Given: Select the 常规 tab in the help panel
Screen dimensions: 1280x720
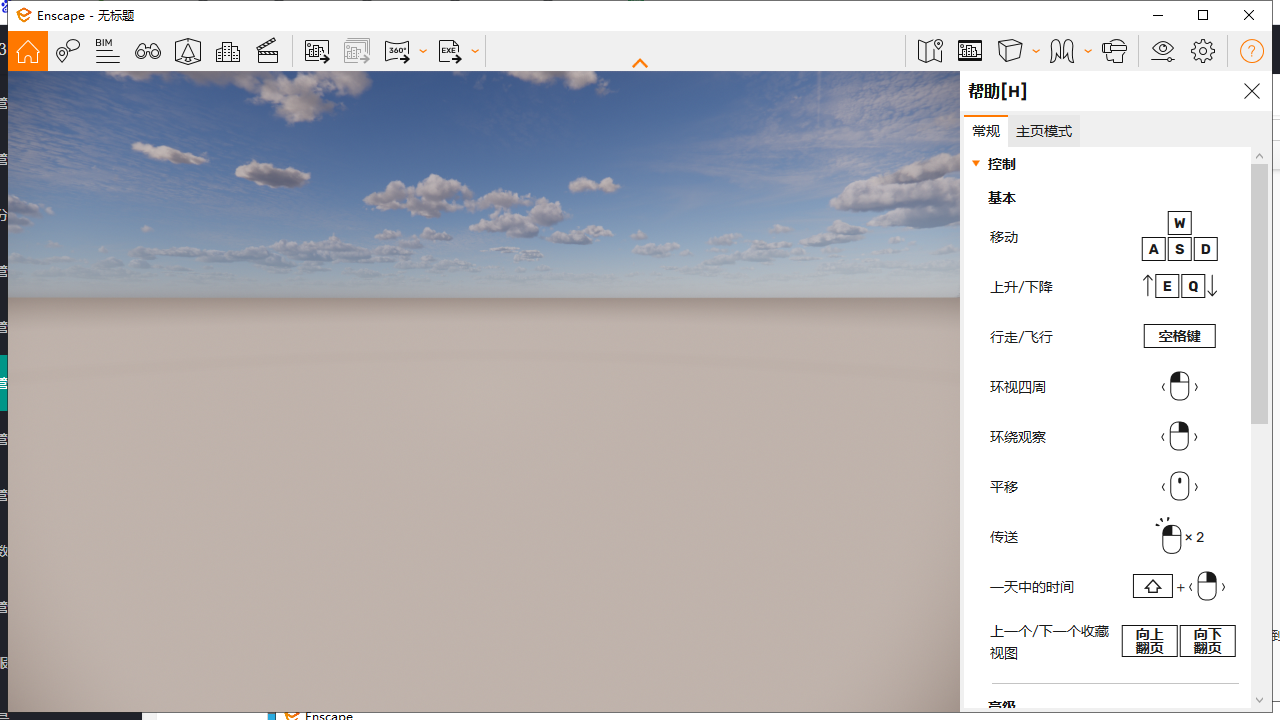Looking at the screenshot, I should [985, 130].
